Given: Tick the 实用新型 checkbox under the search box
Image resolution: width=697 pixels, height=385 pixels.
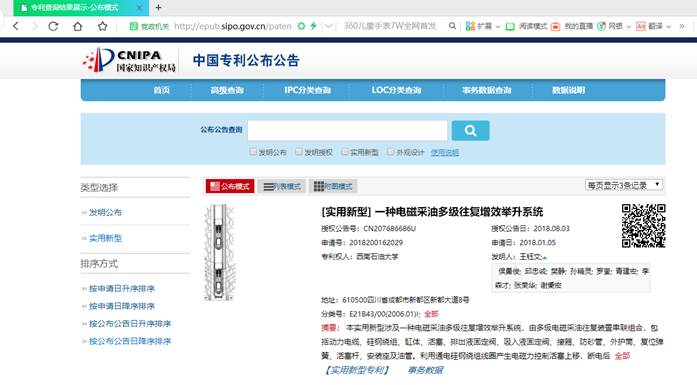Looking at the screenshot, I should [344, 152].
